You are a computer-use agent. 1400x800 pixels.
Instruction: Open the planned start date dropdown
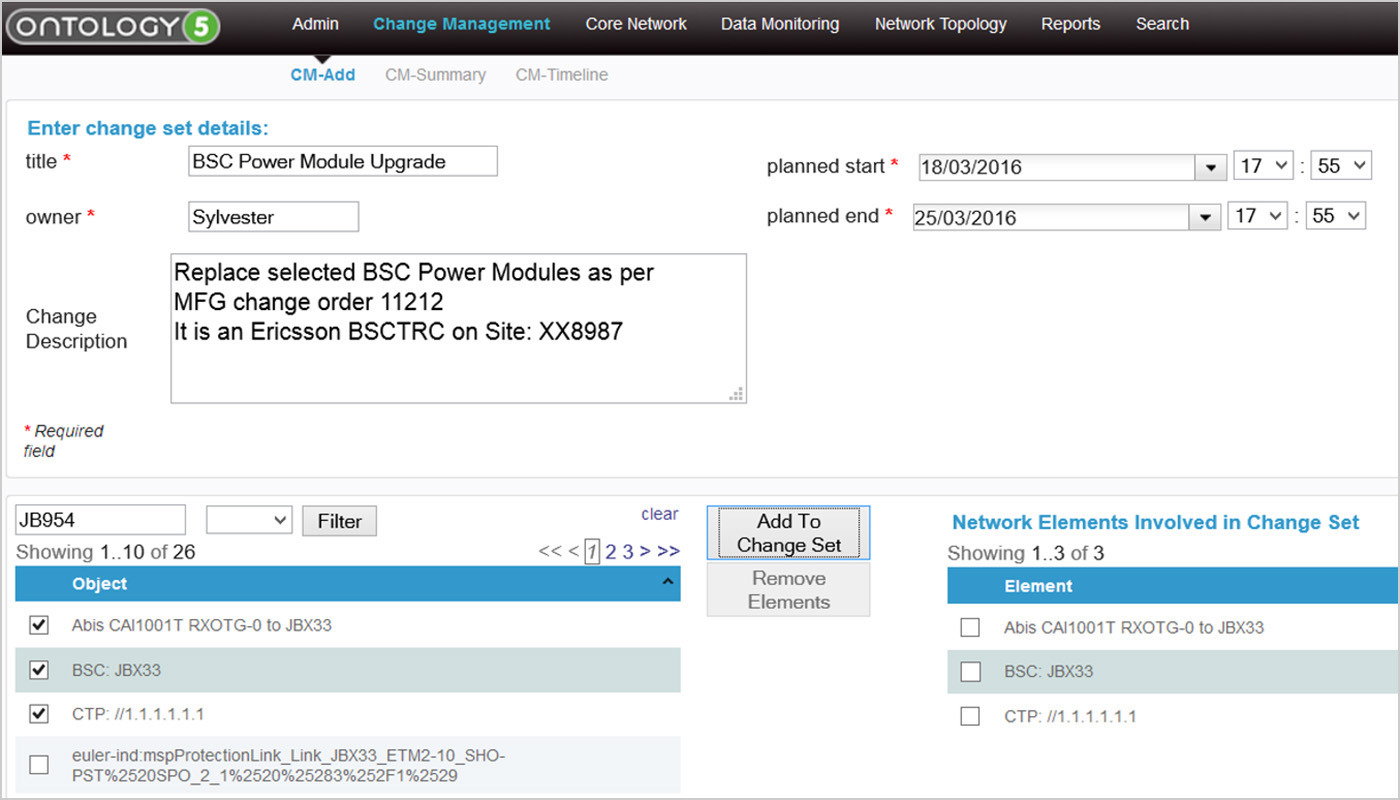click(x=1211, y=167)
